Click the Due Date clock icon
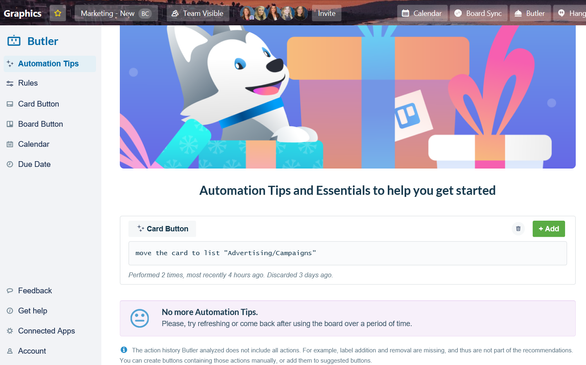Viewport: 586px width, 365px height. [10, 164]
